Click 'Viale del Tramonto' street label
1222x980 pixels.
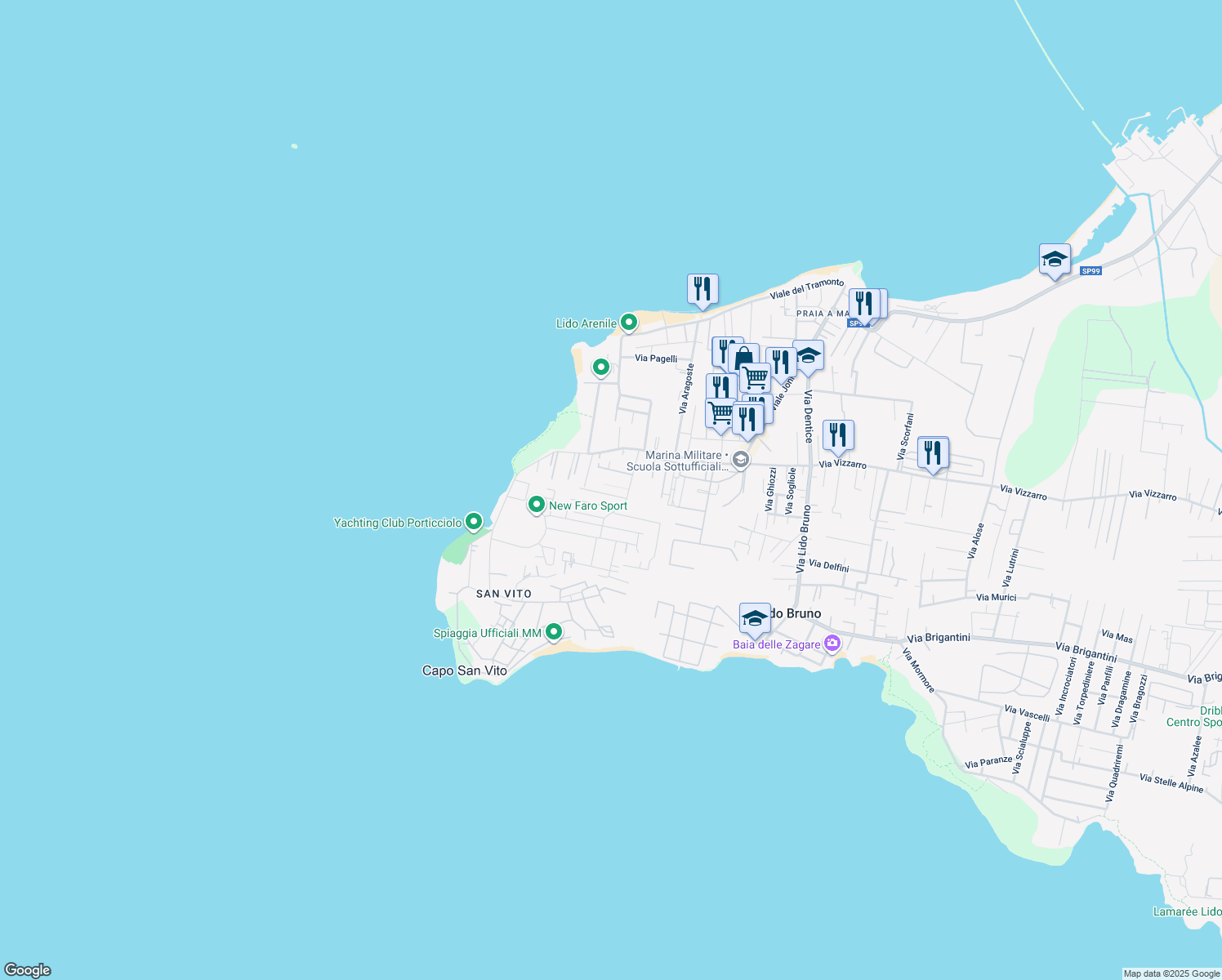(807, 288)
